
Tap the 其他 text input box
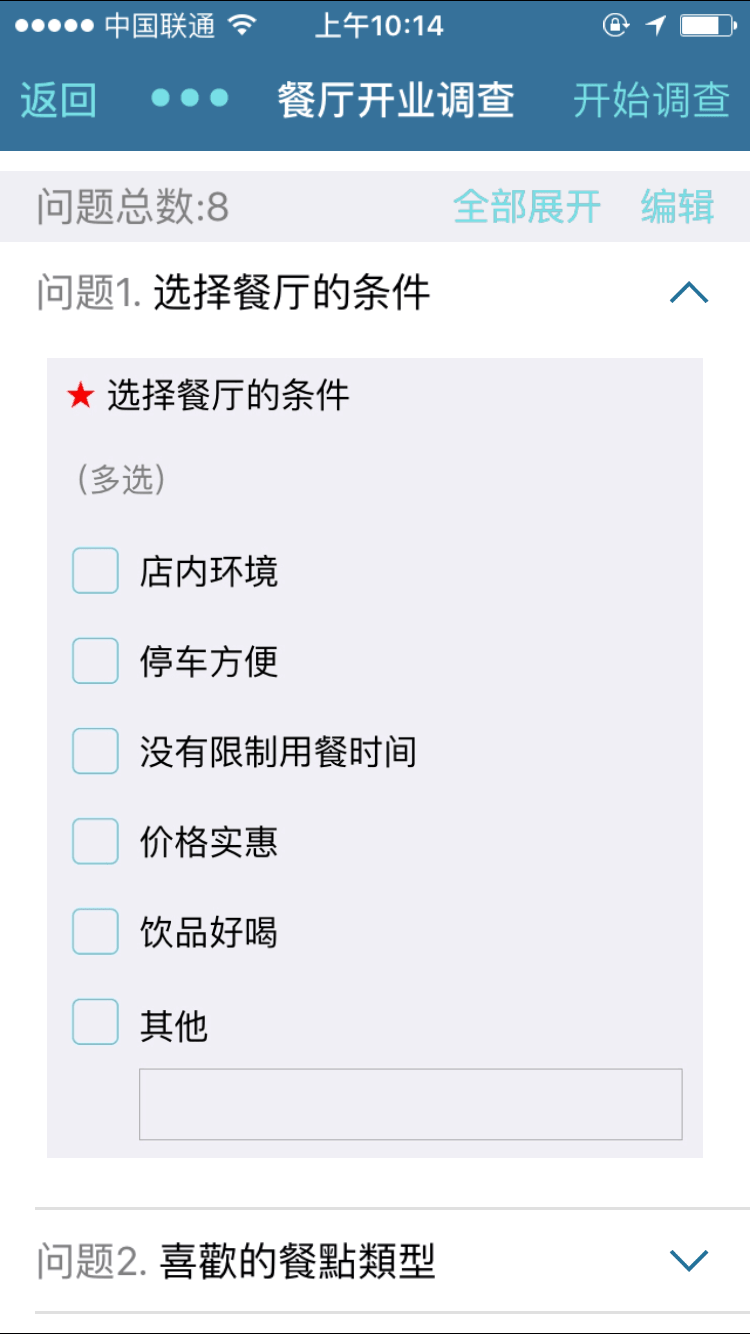tap(410, 1104)
